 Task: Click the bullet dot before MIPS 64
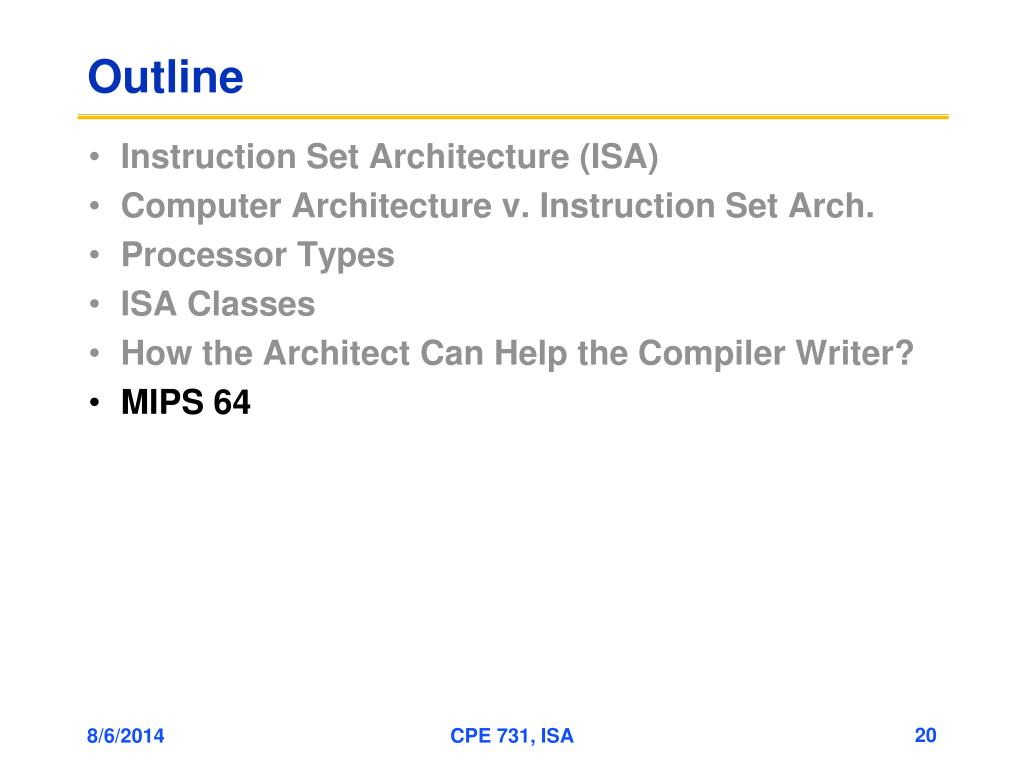coord(95,402)
